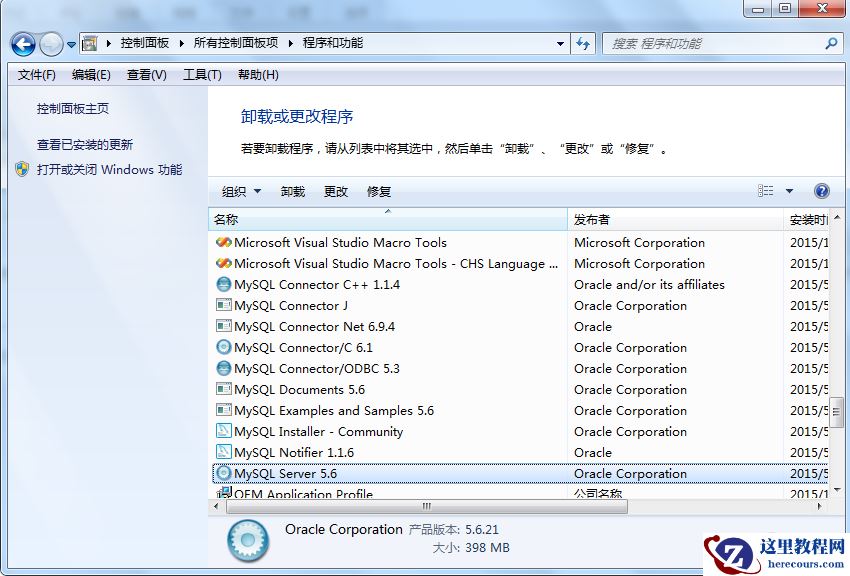Image resolution: width=850 pixels, height=576 pixels.
Task: Open the 组织 dropdown menu
Action: [241, 191]
